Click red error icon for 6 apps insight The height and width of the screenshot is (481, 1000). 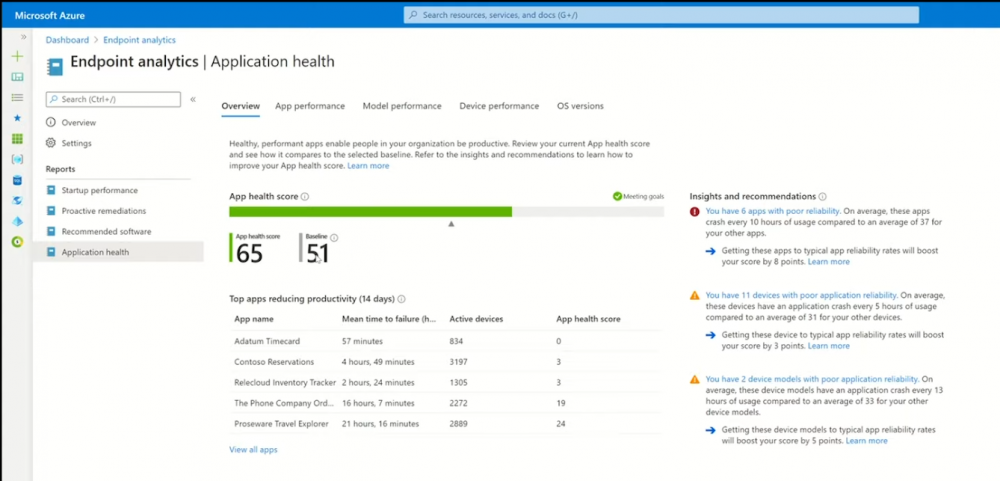695,211
